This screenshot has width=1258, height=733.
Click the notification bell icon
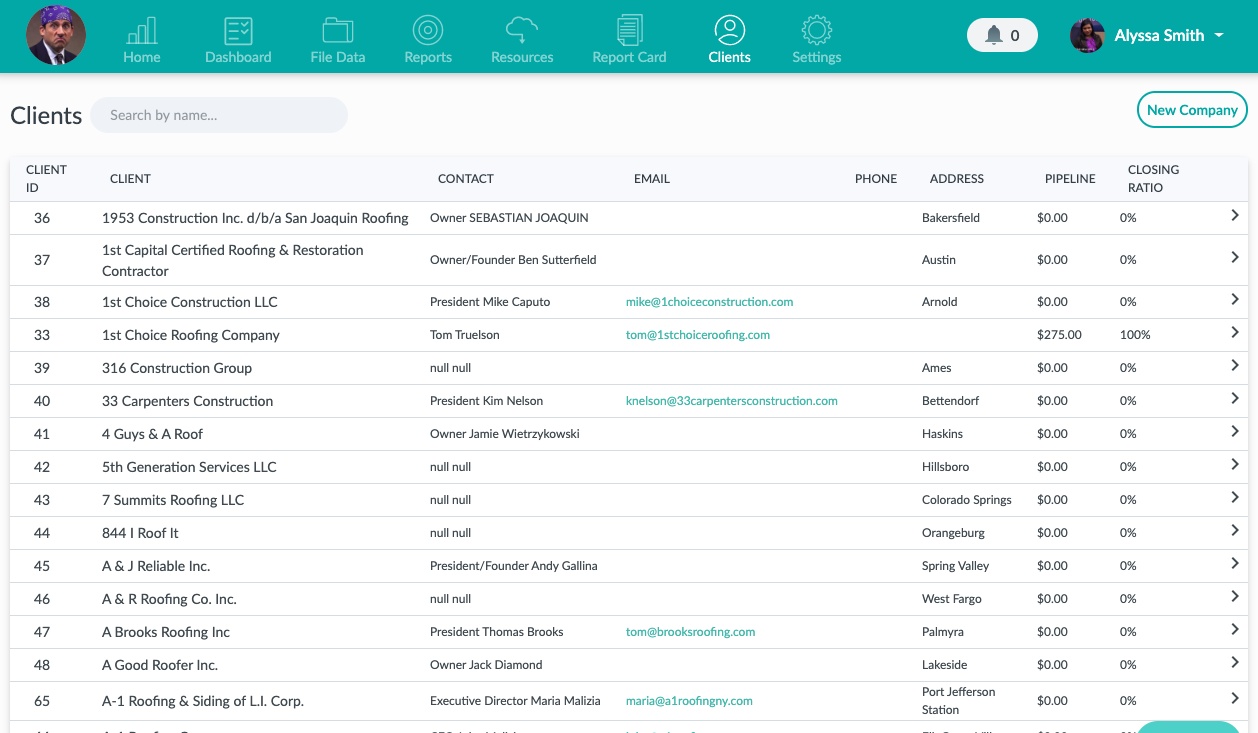[x=994, y=35]
